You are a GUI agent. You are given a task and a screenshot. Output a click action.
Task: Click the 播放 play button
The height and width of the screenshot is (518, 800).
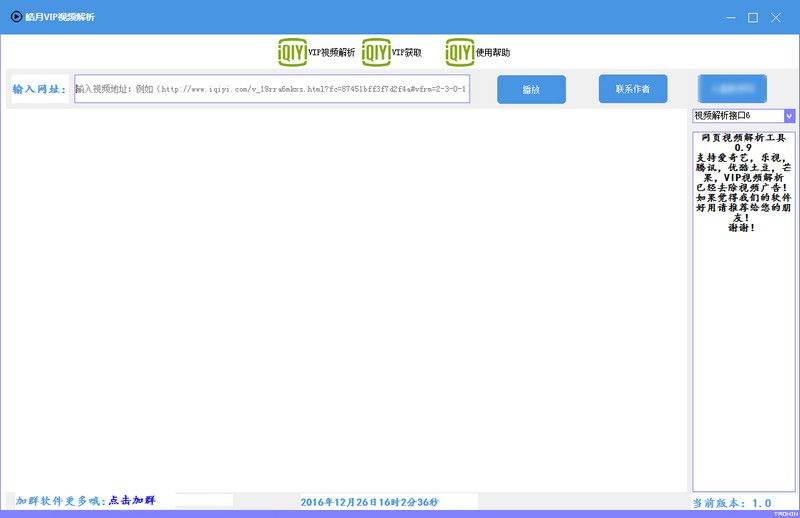[x=531, y=89]
